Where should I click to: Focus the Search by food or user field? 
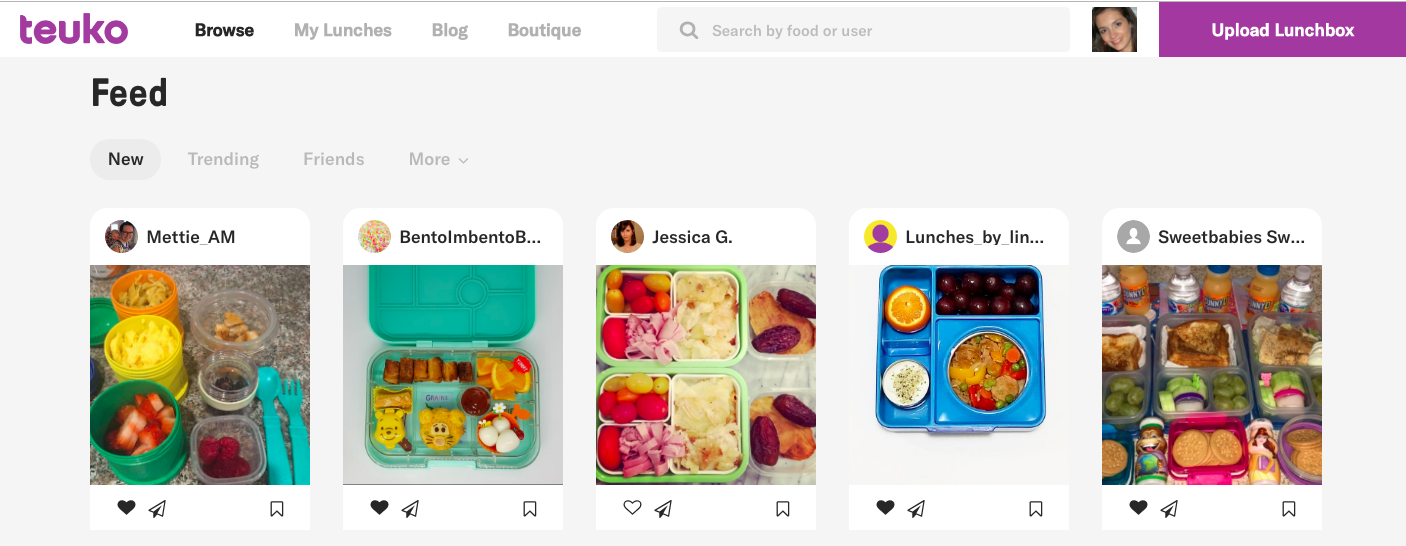(x=863, y=30)
